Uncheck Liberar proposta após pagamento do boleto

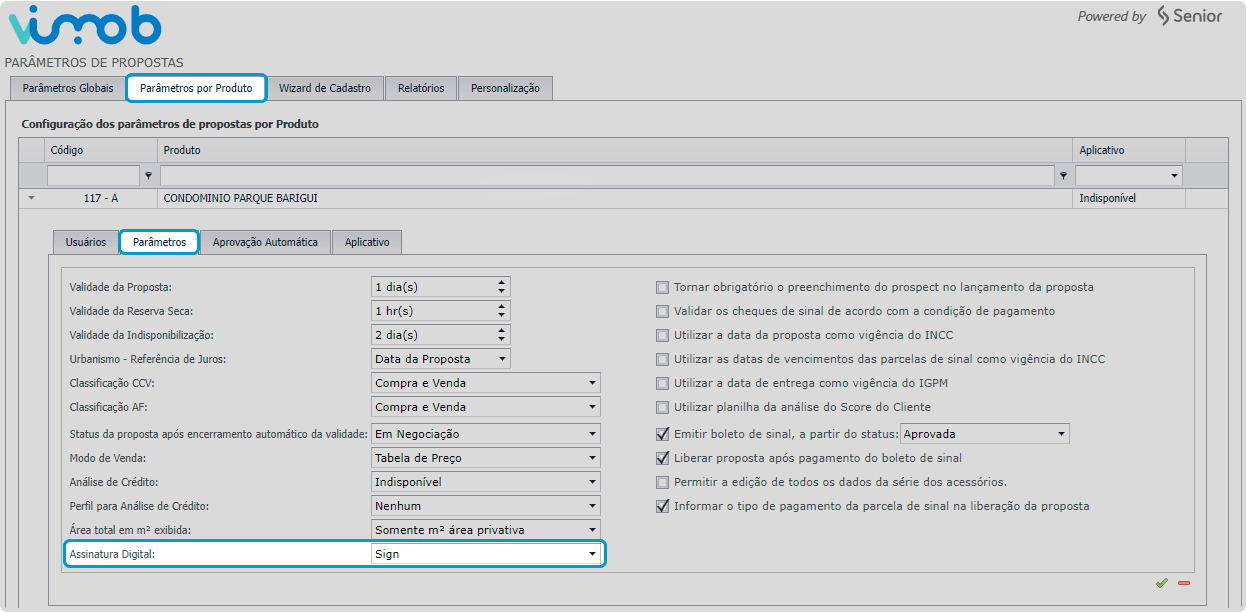click(662, 458)
